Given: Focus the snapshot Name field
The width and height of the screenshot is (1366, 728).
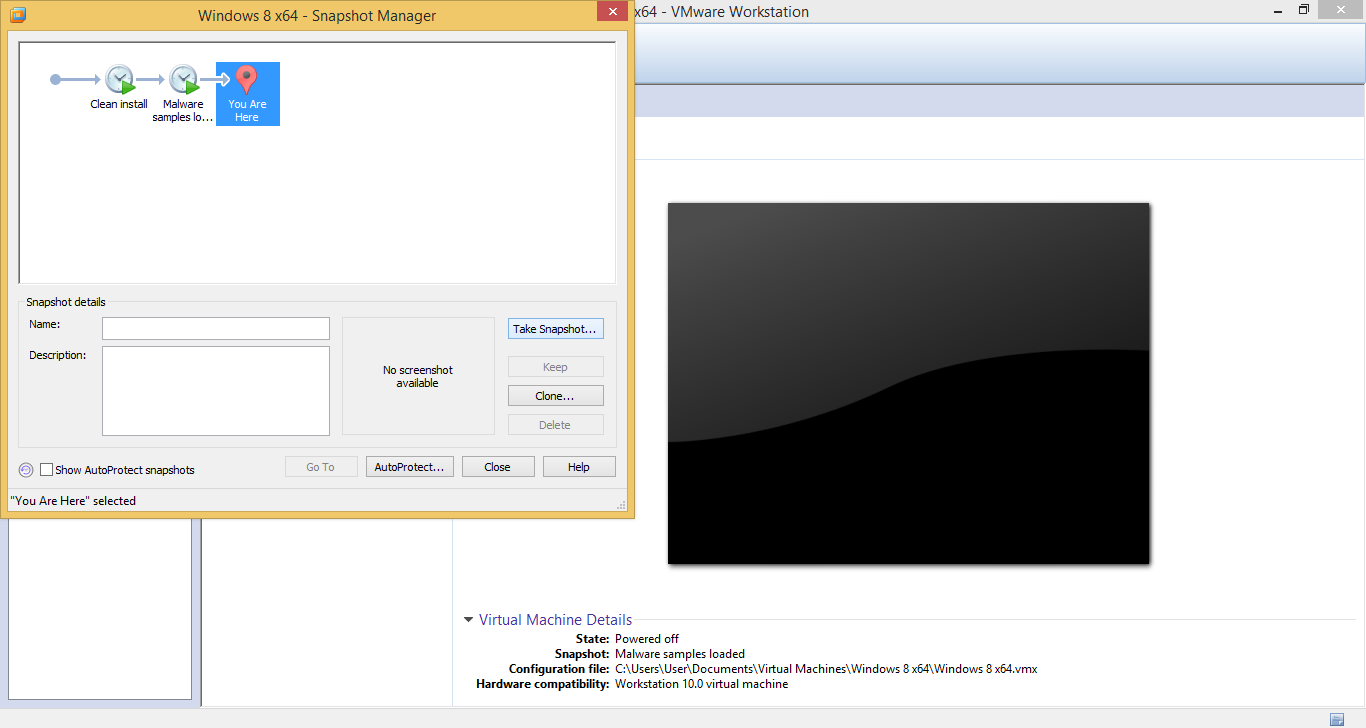Looking at the screenshot, I should coord(216,328).
